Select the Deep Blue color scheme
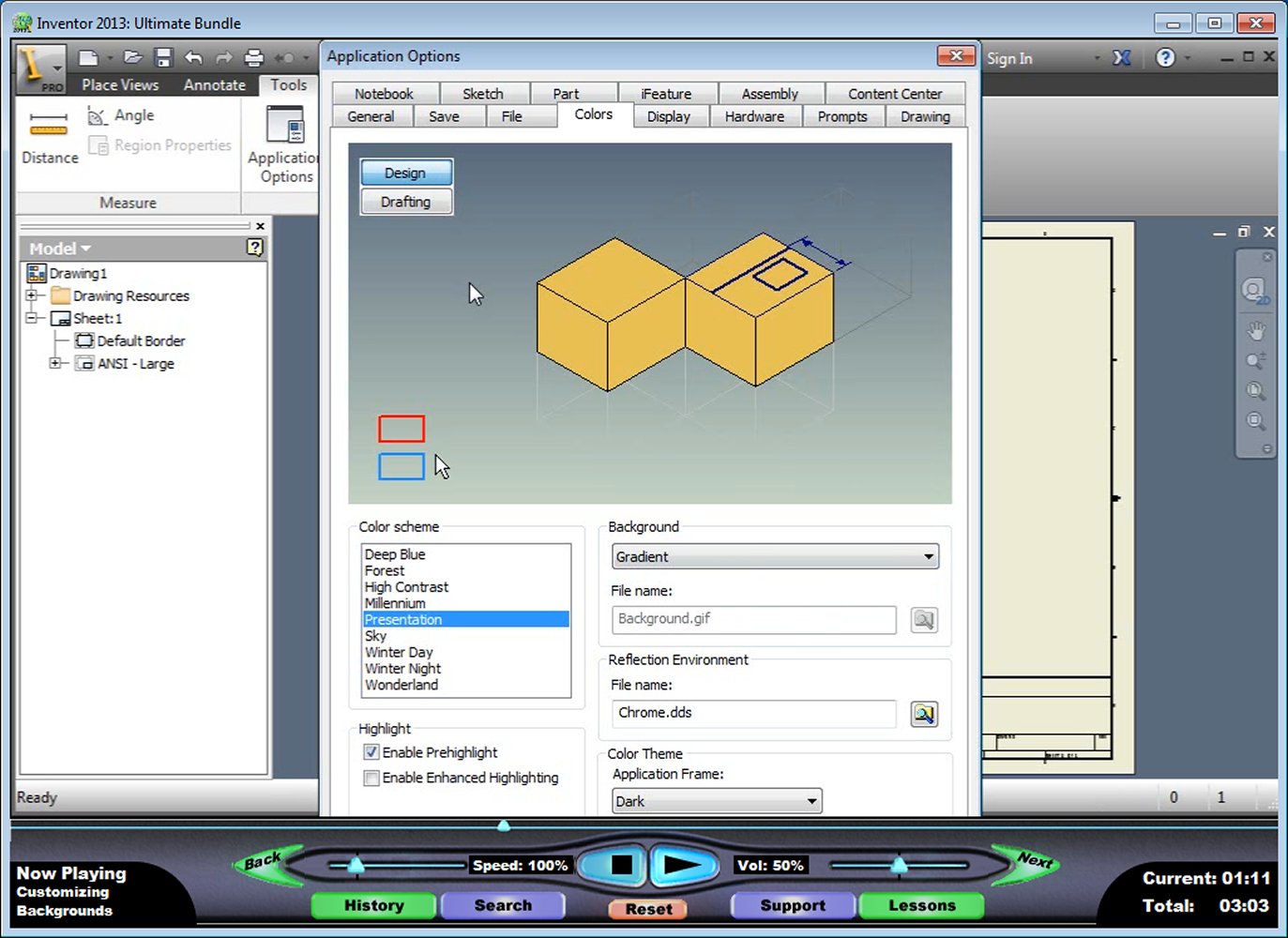The width and height of the screenshot is (1288, 938). click(x=395, y=554)
